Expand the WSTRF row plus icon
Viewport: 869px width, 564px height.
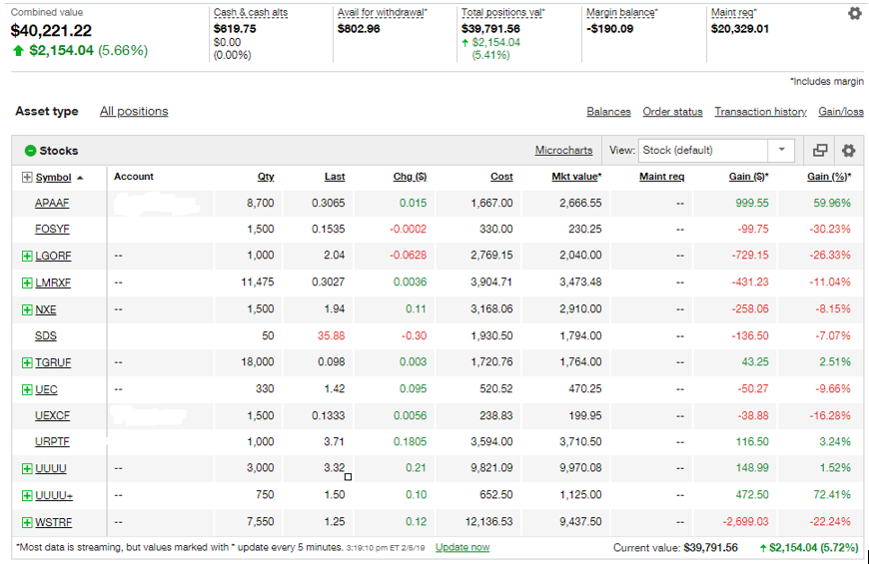pyautogui.click(x=27, y=522)
